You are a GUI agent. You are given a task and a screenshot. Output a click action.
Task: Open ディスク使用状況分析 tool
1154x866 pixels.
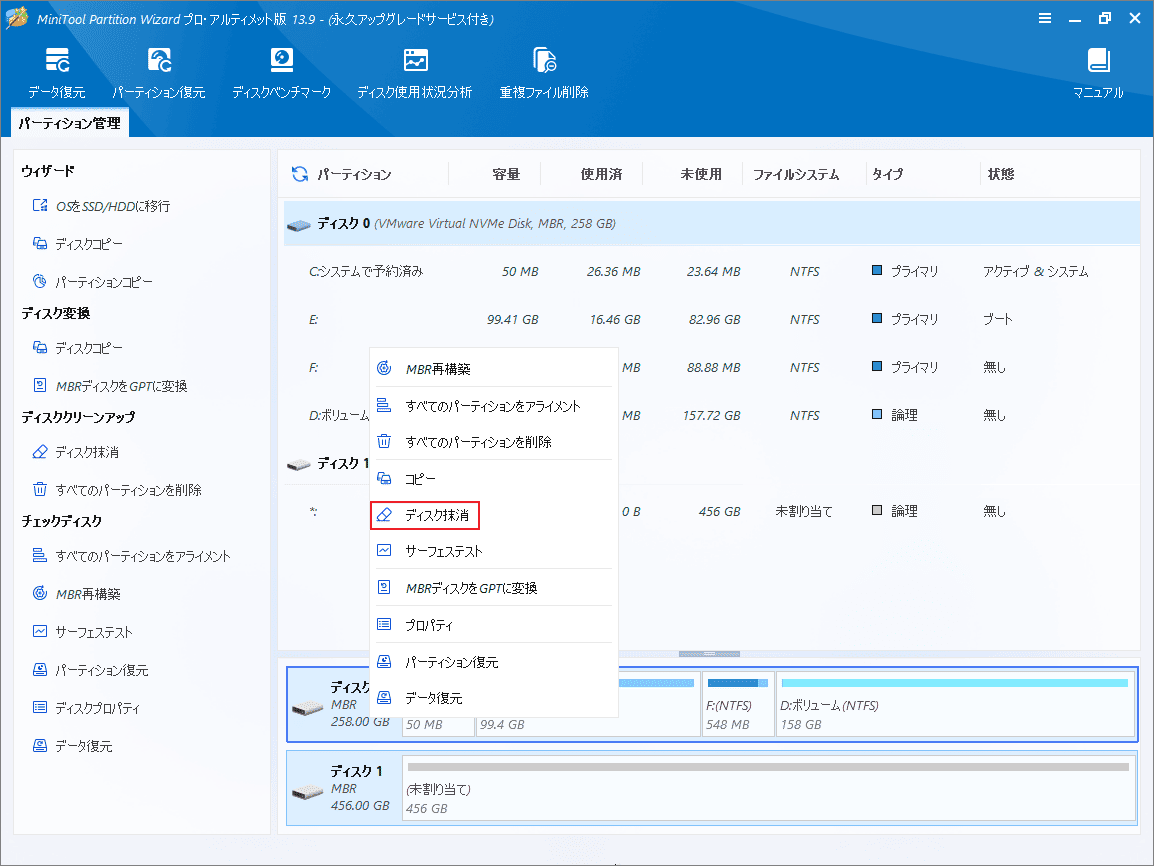click(x=415, y=73)
